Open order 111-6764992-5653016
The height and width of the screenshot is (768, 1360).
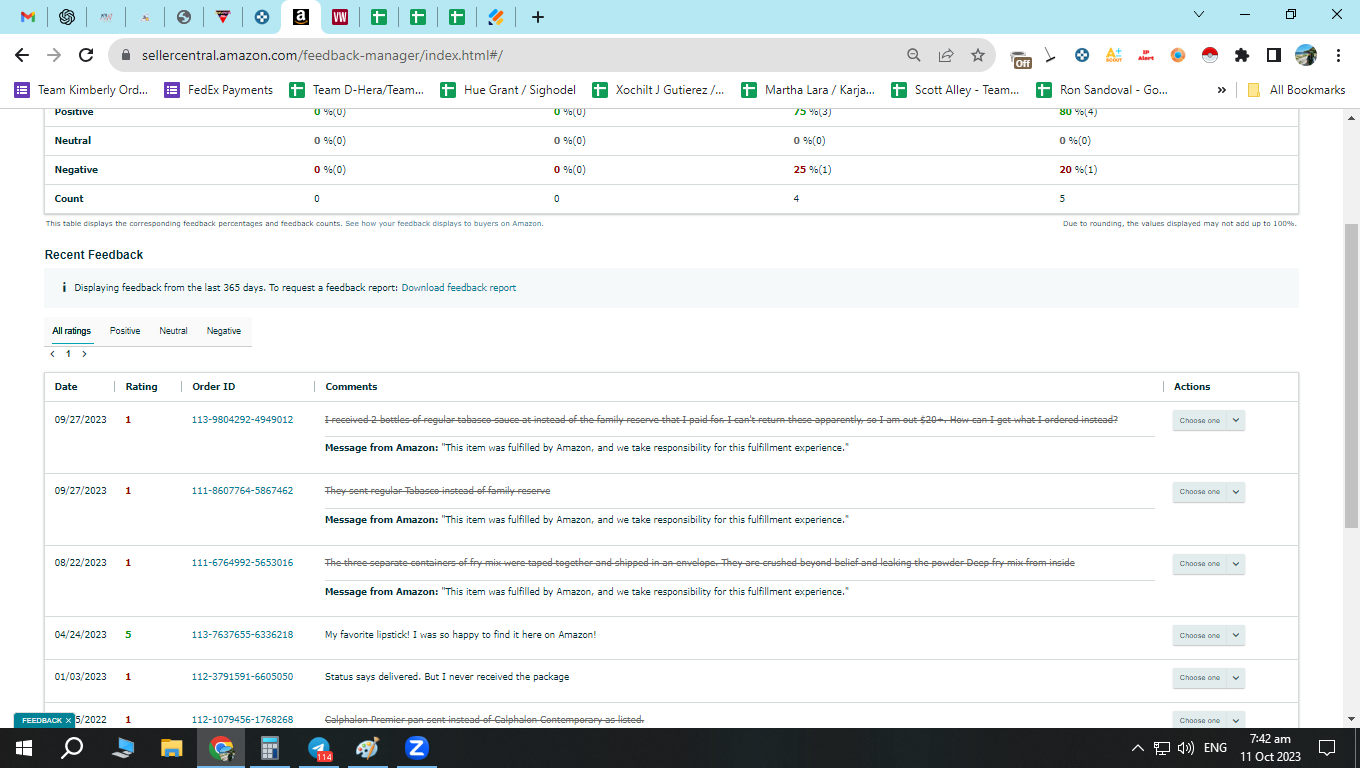pos(242,563)
